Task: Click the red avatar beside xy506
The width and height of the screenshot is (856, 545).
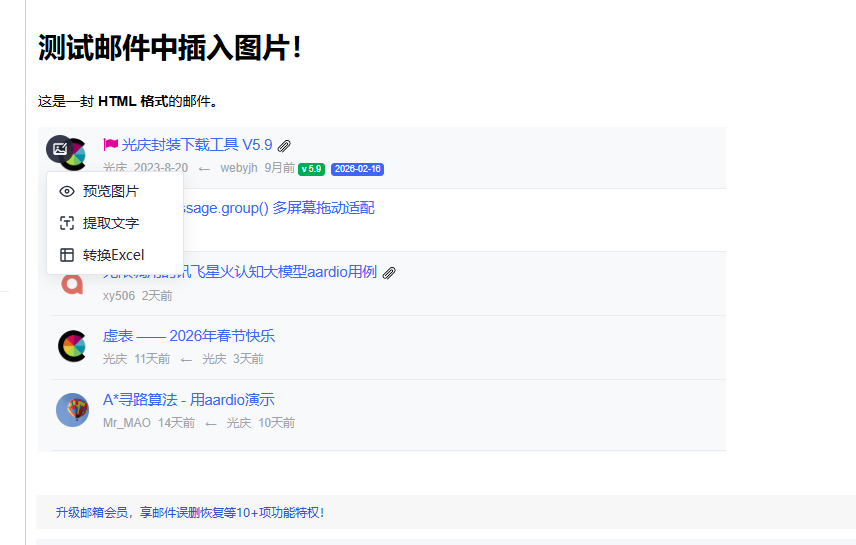Action: pos(72,283)
